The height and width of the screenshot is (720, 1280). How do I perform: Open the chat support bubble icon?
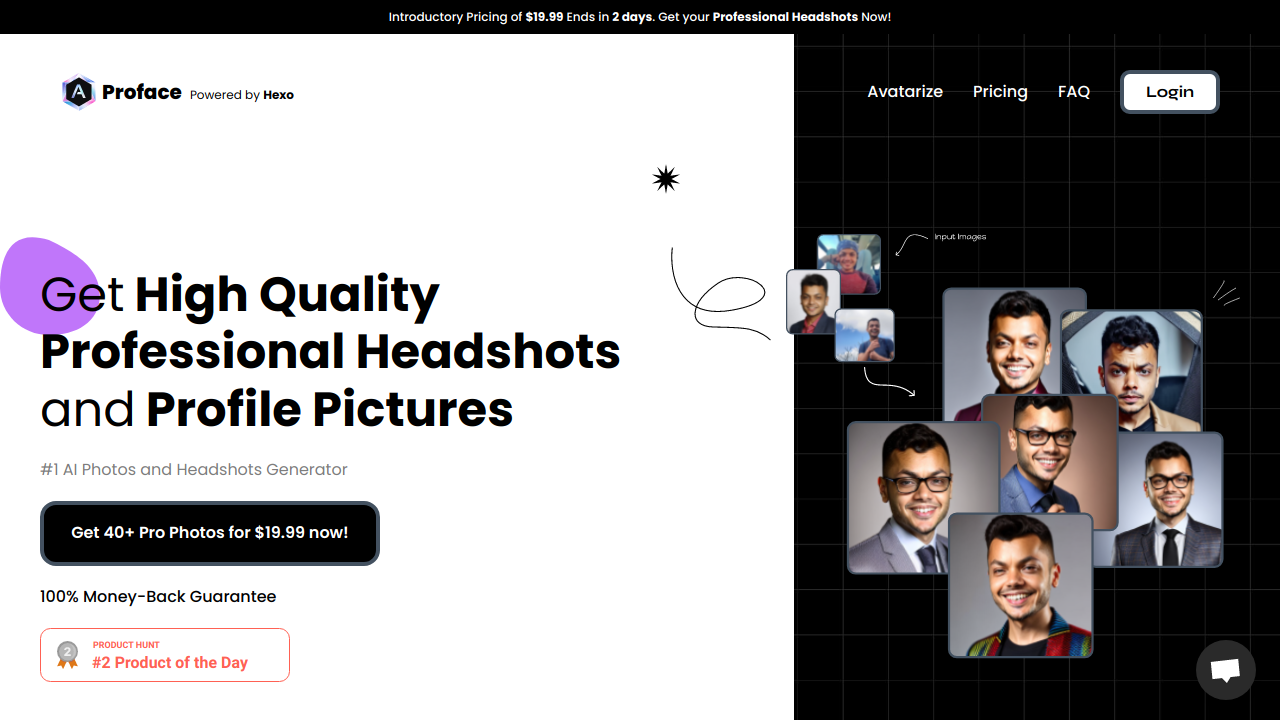click(x=1226, y=670)
